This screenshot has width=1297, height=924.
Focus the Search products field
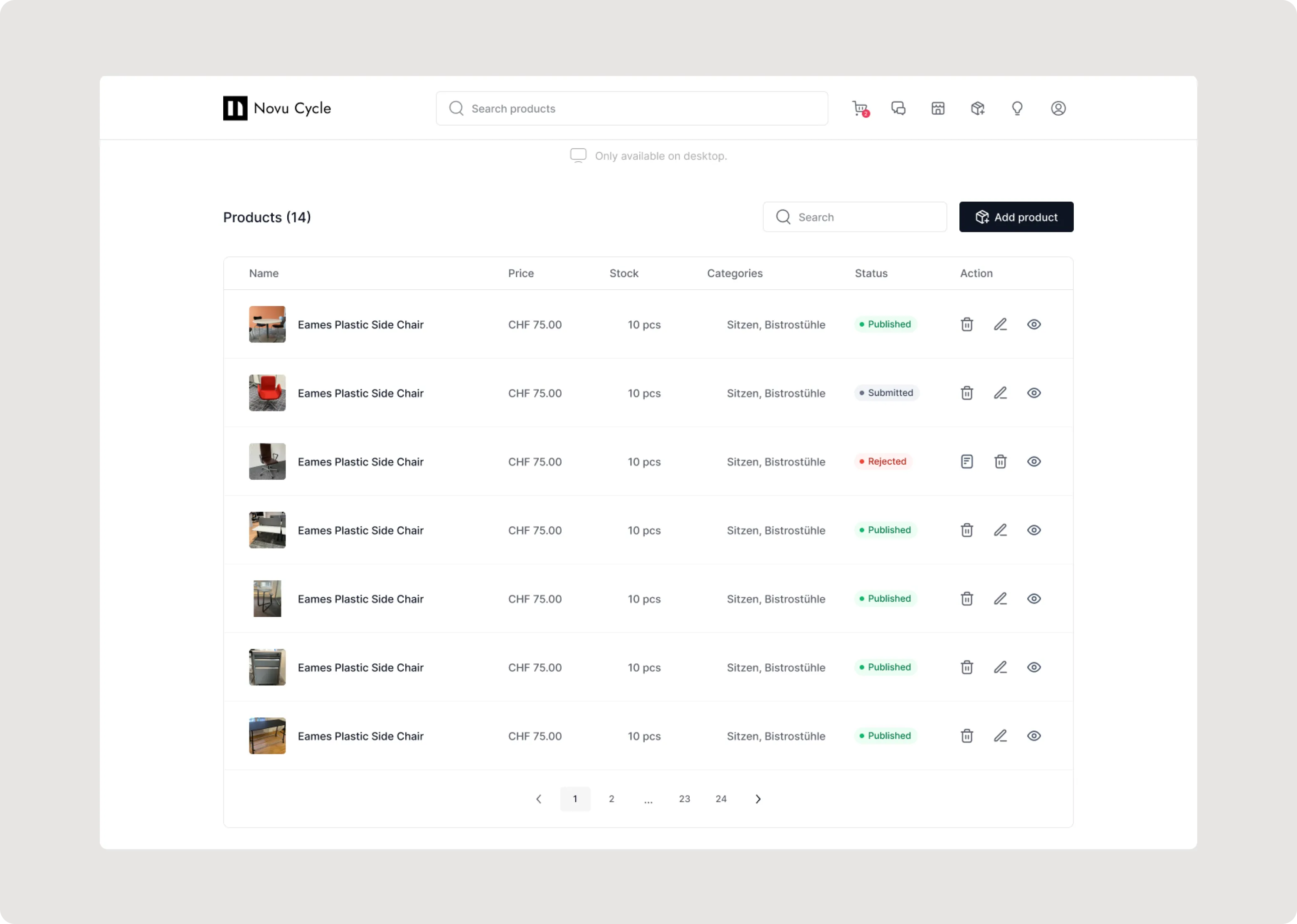point(631,108)
